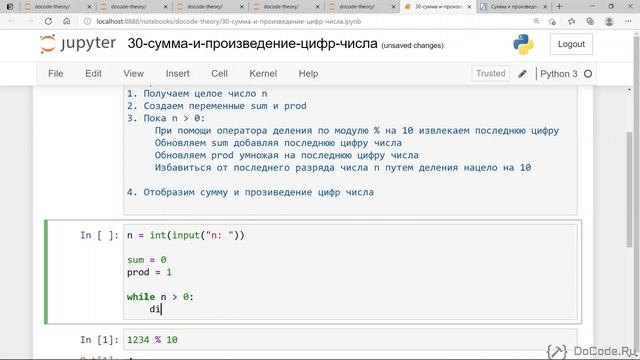Image resolution: width=640 pixels, height=360 pixels.
Task: Open the View menu
Action: (133, 73)
